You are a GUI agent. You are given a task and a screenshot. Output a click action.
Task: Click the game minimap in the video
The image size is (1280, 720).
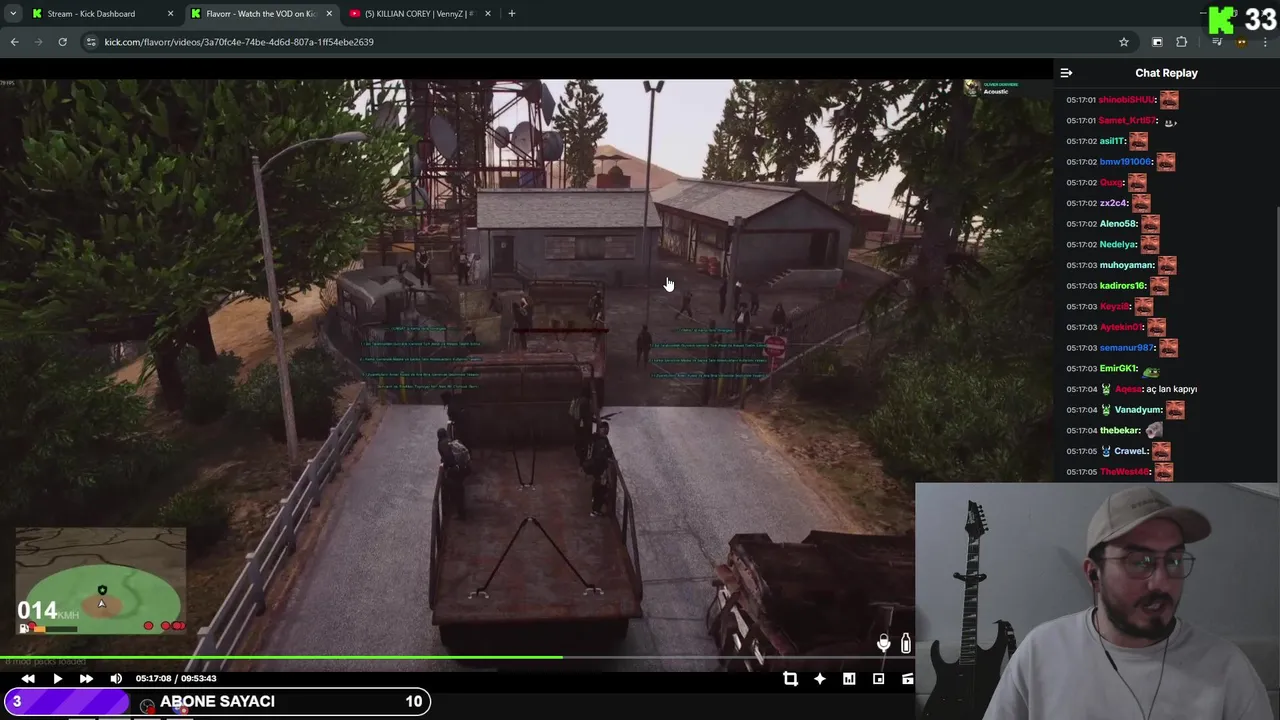coord(100,582)
